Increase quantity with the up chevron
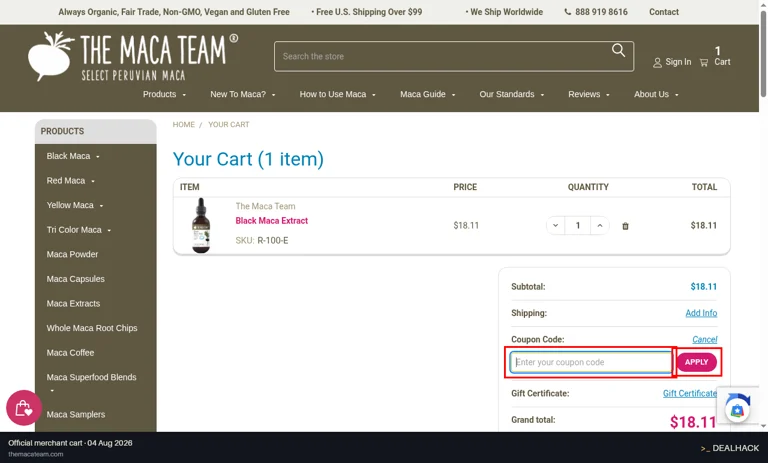Viewport: 768px width, 463px height. (x=600, y=225)
